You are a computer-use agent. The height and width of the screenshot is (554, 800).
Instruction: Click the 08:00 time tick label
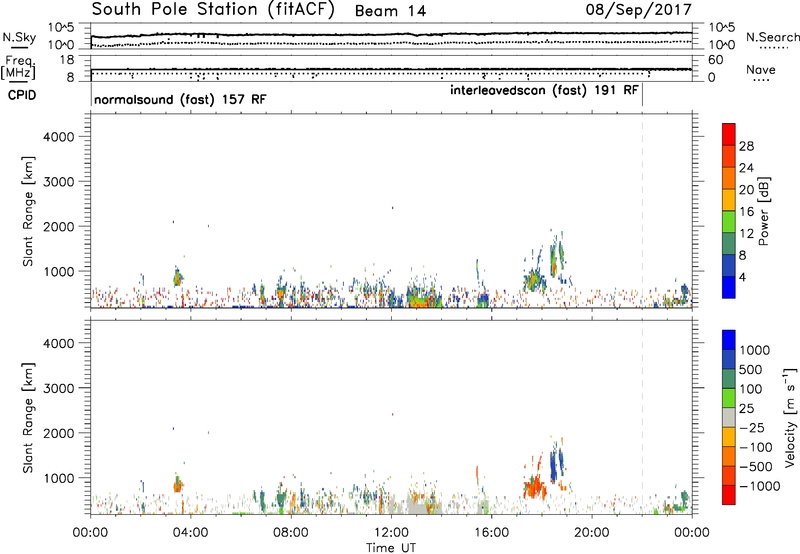click(291, 533)
